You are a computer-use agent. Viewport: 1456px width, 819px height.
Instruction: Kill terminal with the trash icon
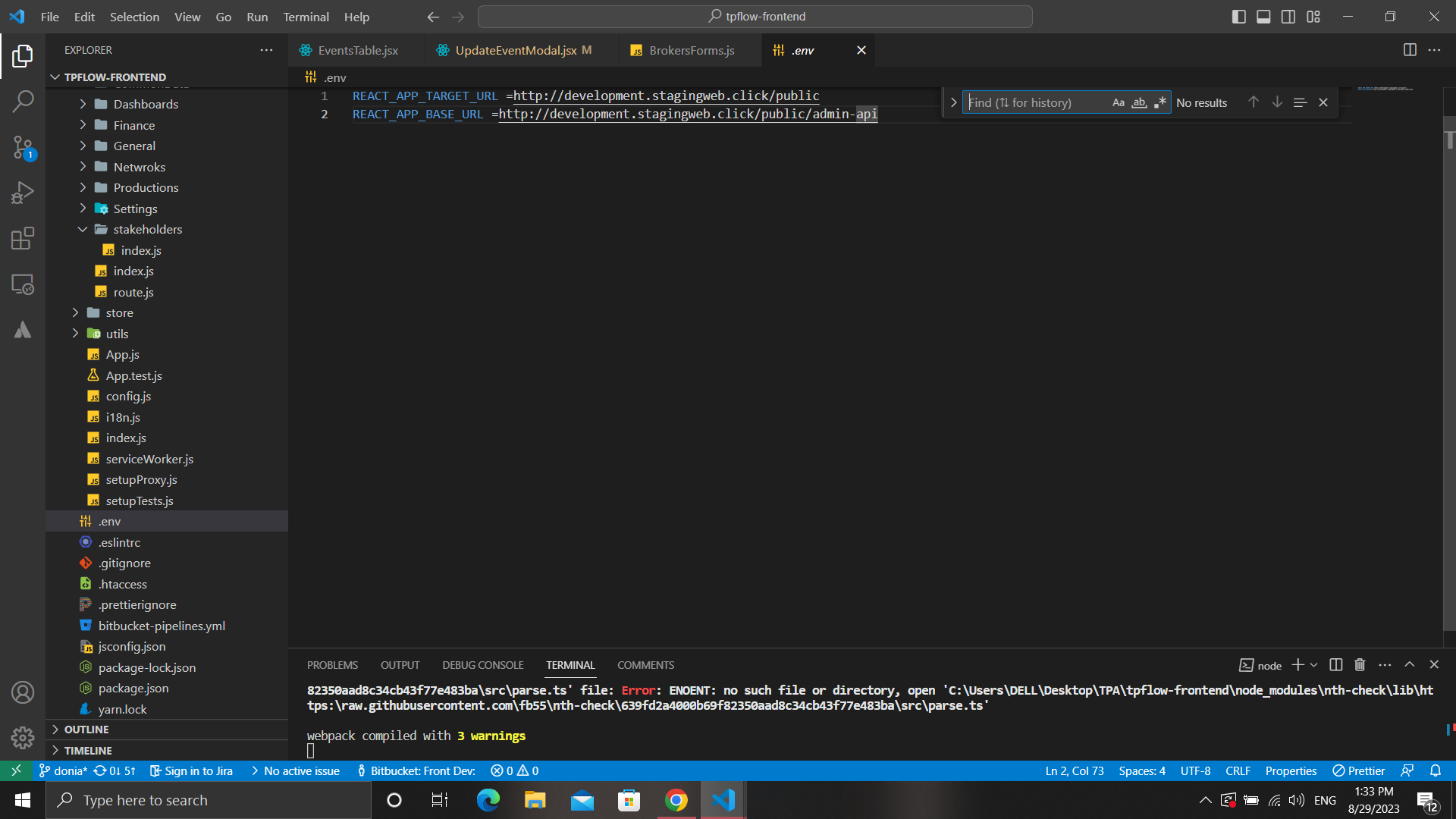click(1360, 665)
